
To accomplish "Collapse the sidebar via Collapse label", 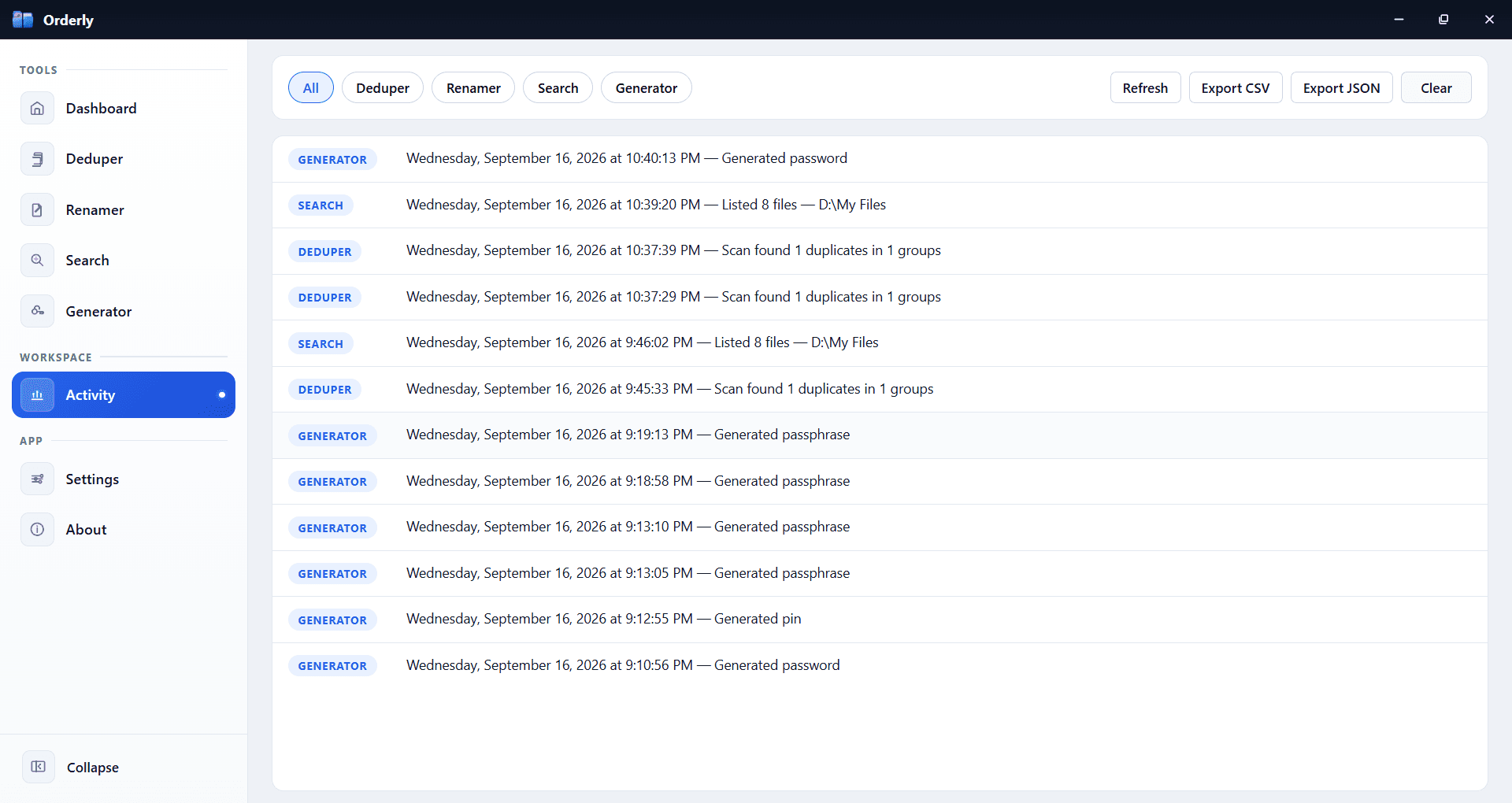I will click(x=93, y=768).
